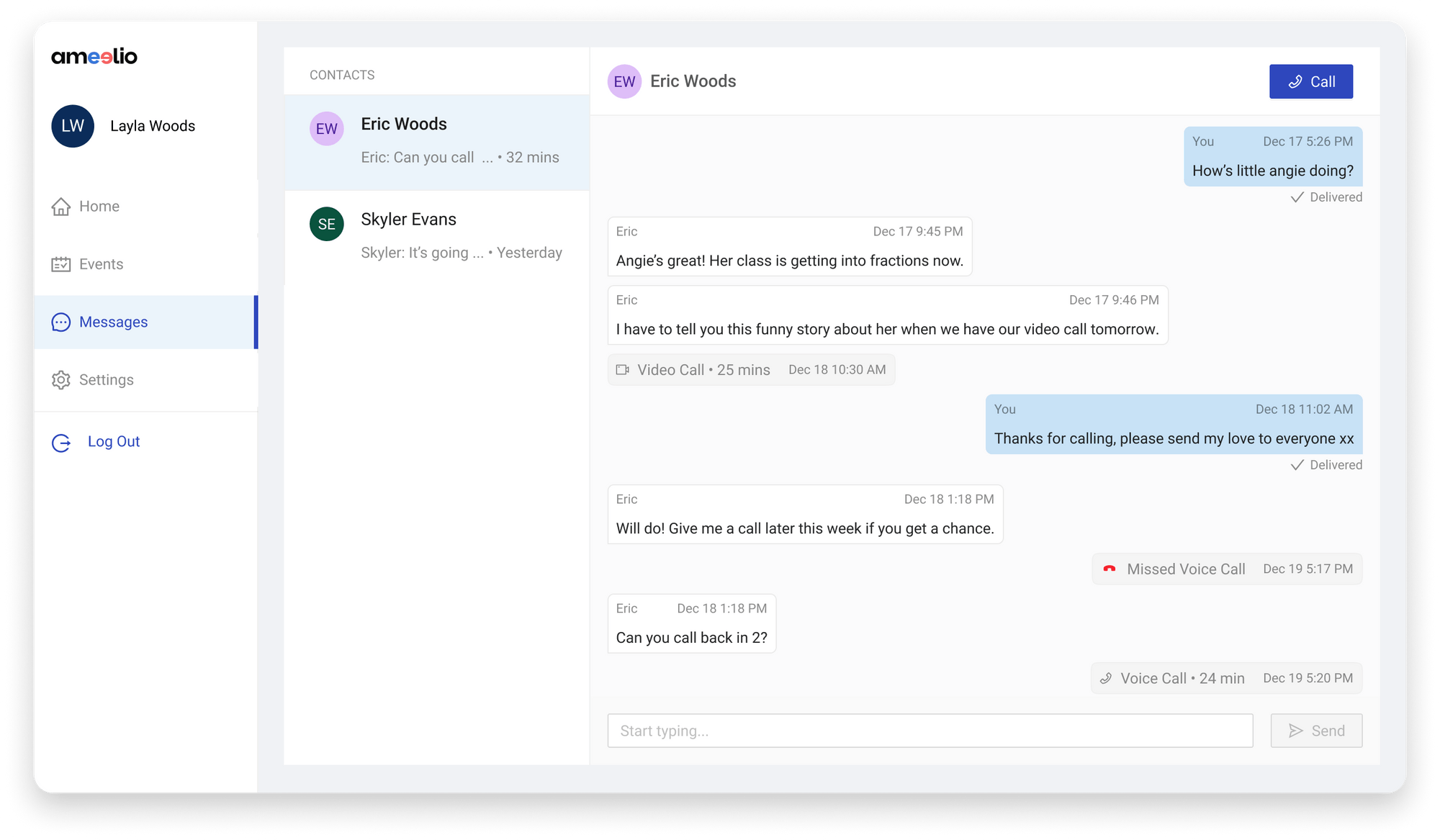Click the Start typing message field
1440x840 pixels.
930,730
